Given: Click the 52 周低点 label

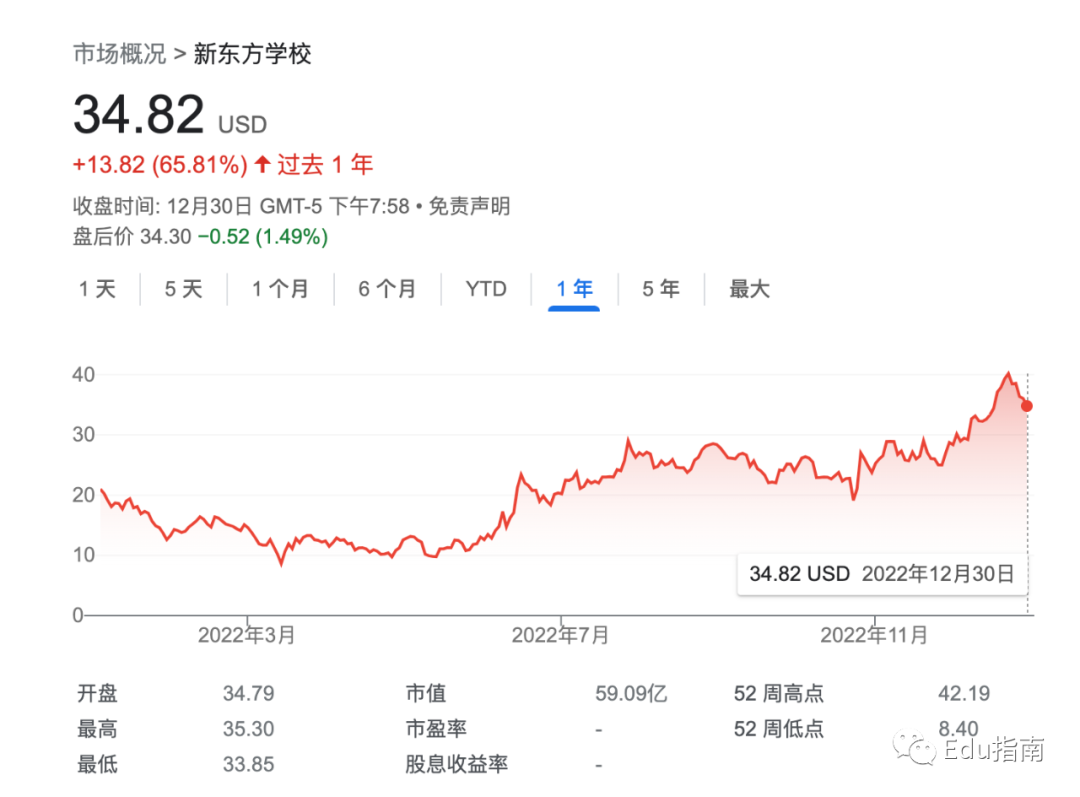Looking at the screenshot, I should (779, 729).
